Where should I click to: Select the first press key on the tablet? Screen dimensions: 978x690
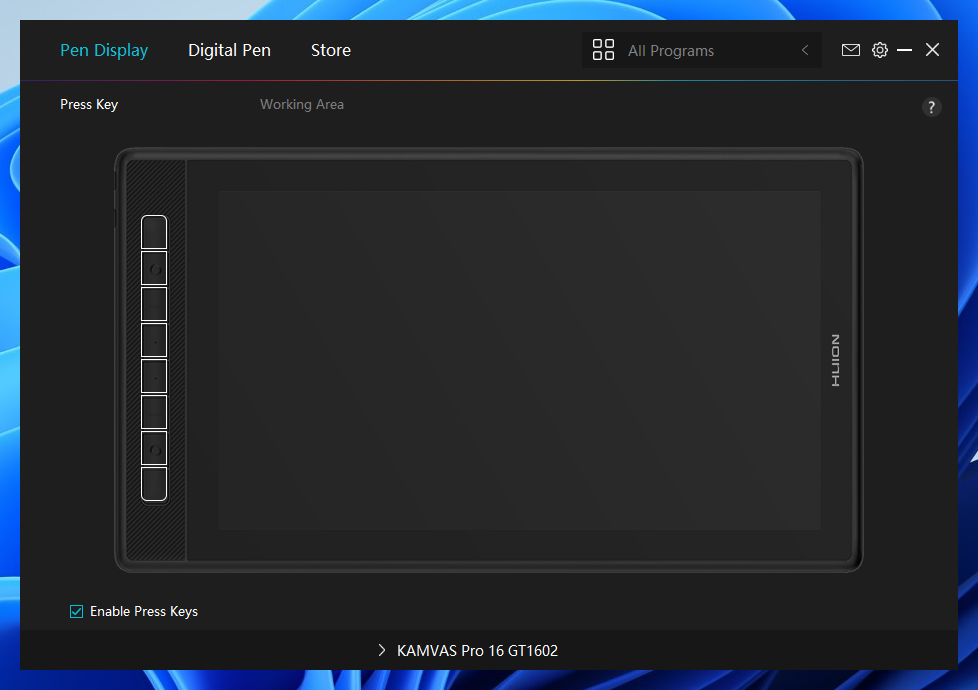154,232
